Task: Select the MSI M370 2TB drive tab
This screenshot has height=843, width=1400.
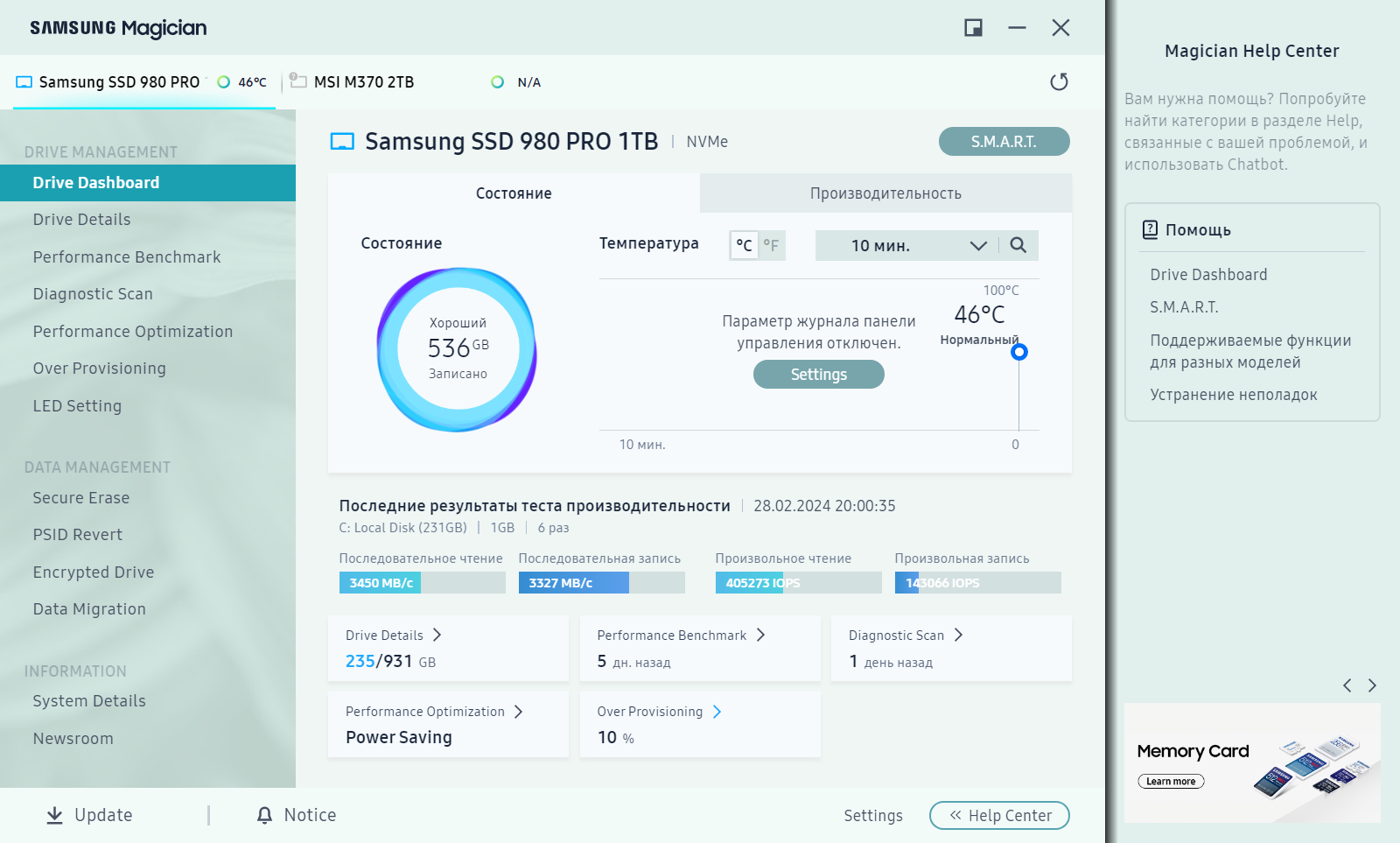Action: tap(416, 82)
